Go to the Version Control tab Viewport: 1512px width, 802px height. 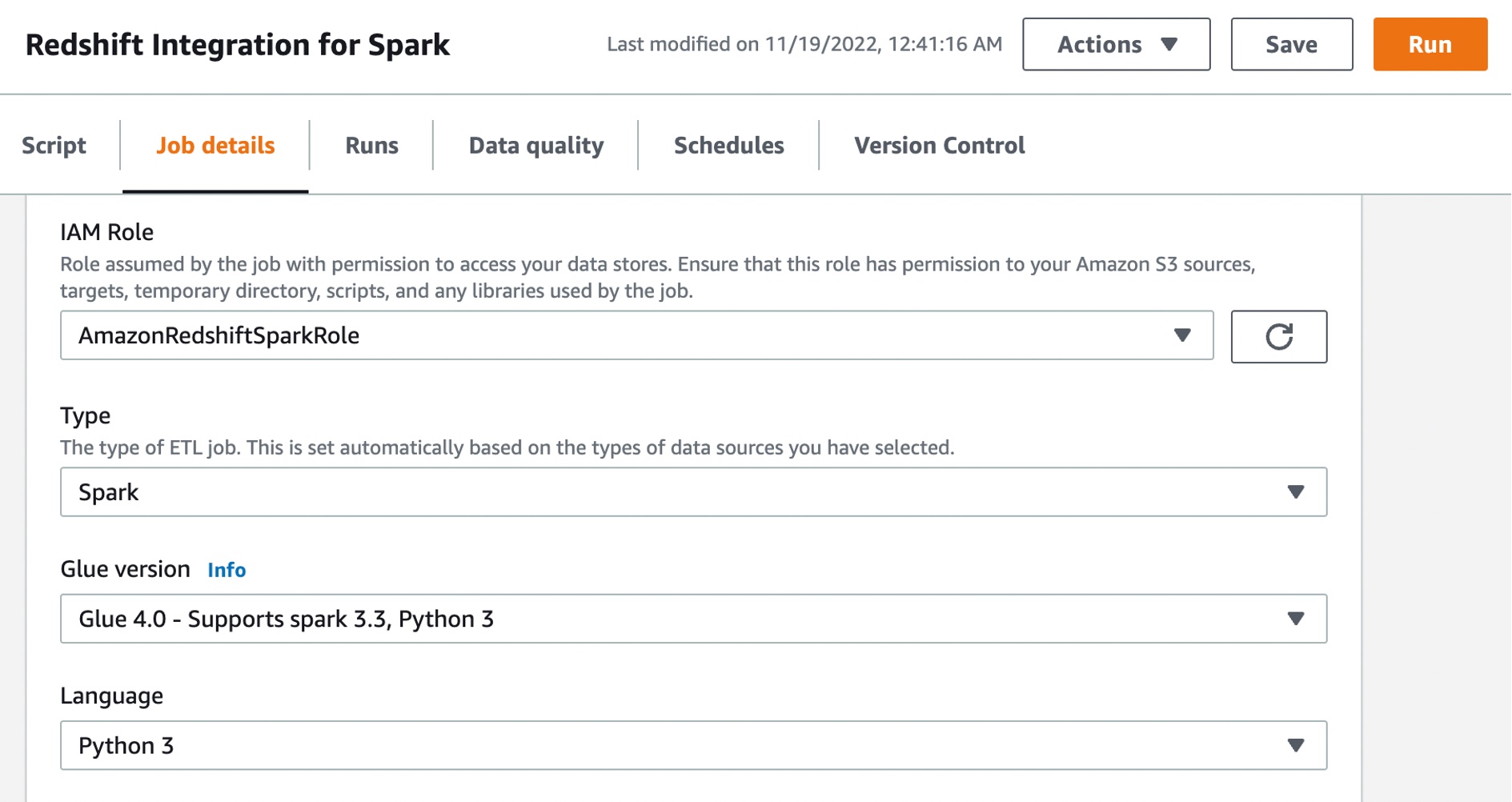pos(939,145)
